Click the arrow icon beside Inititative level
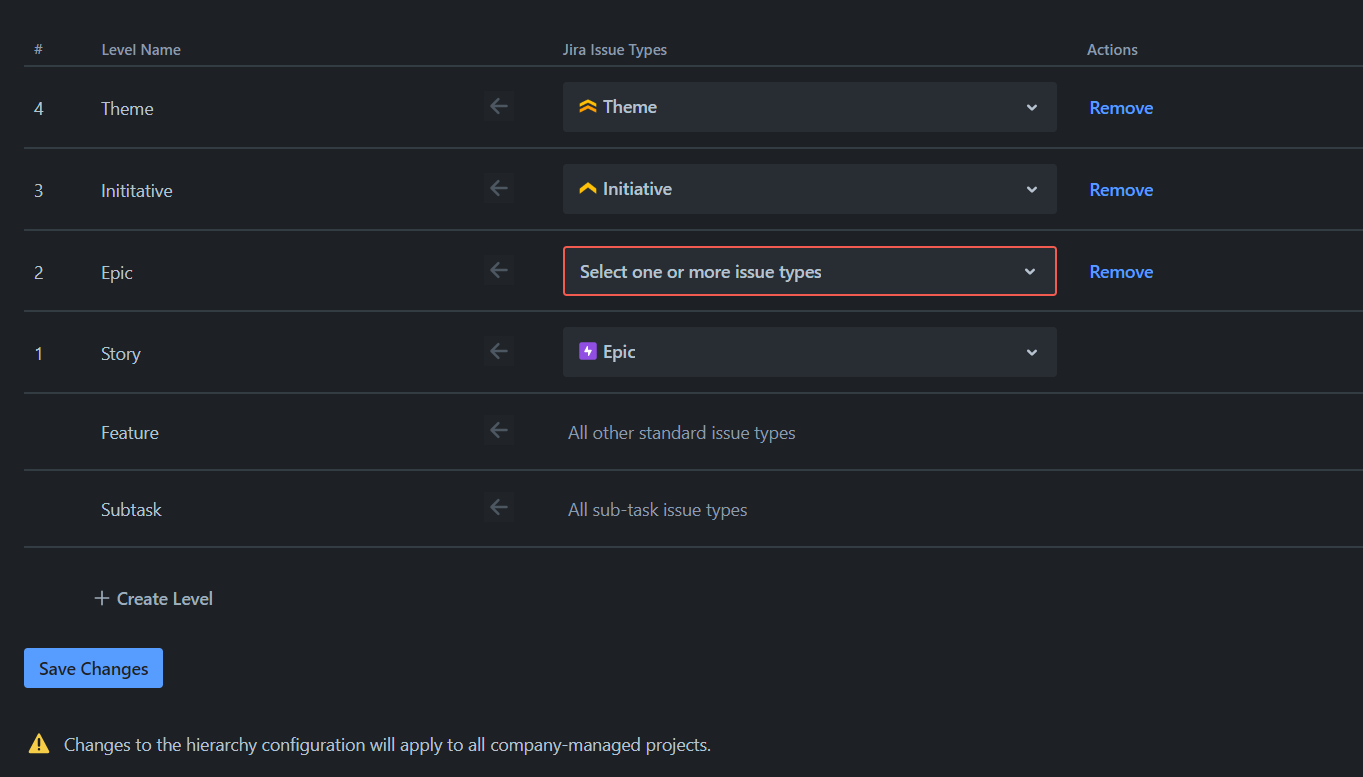The image size is (1363, 777). click(499, 188)
